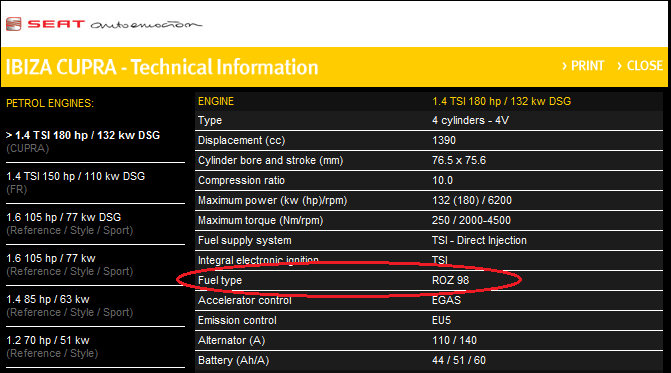Click the value '250 / 2000-4500'
This screenshot has height=373, width=671.
coord(471,220)
